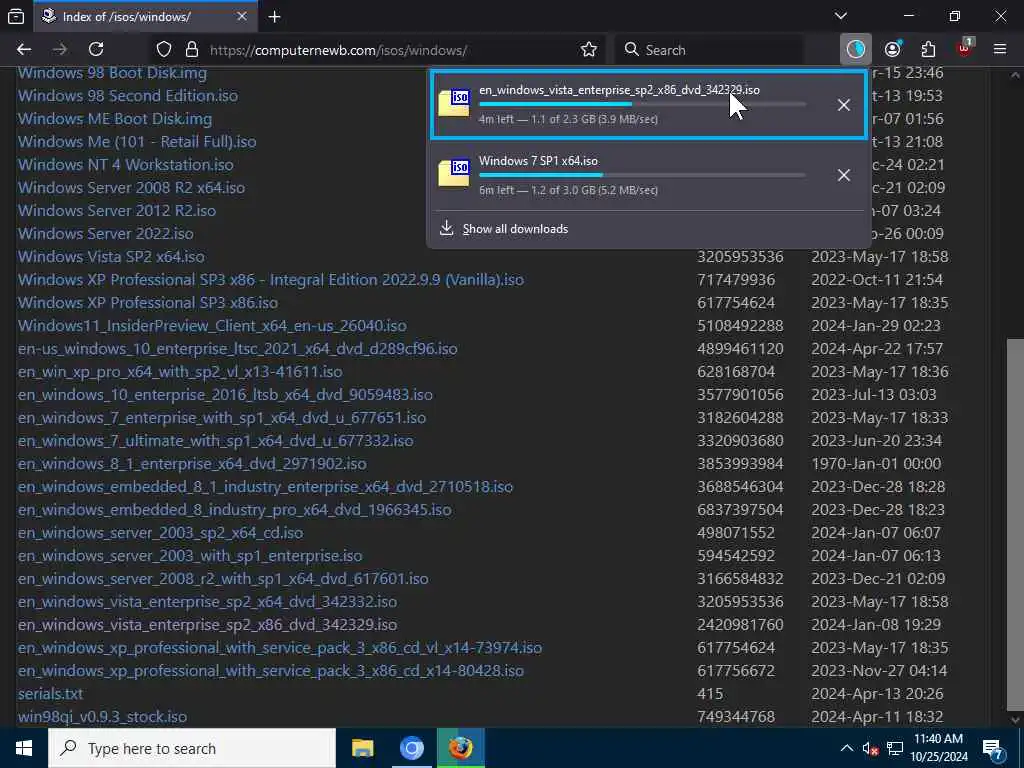Viewport: 1024px width, 768px height.
Task: Bookmark this page with star
Action: coord(588,50)
